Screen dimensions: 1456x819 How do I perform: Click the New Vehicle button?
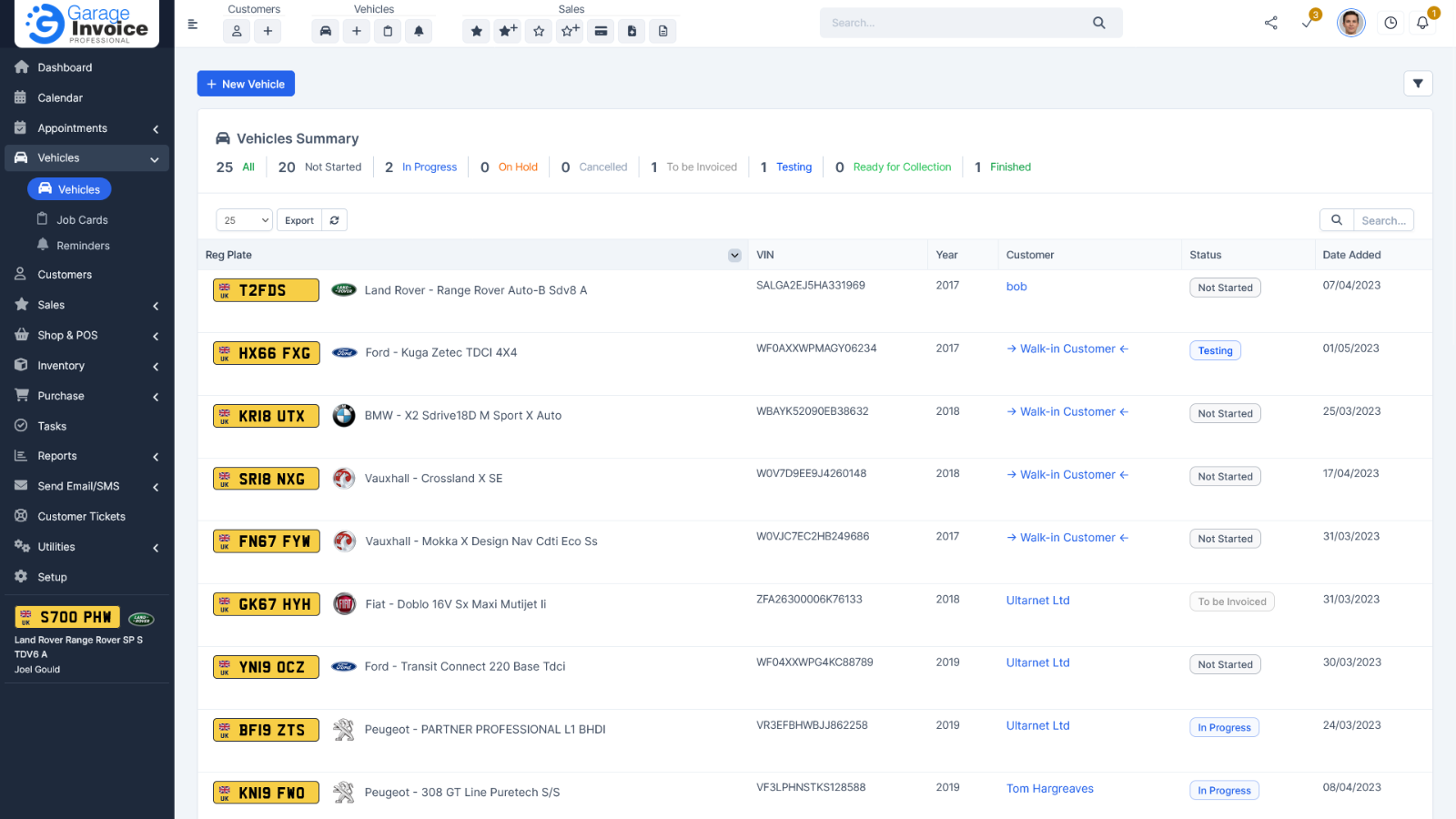click(x=246, y=84)
